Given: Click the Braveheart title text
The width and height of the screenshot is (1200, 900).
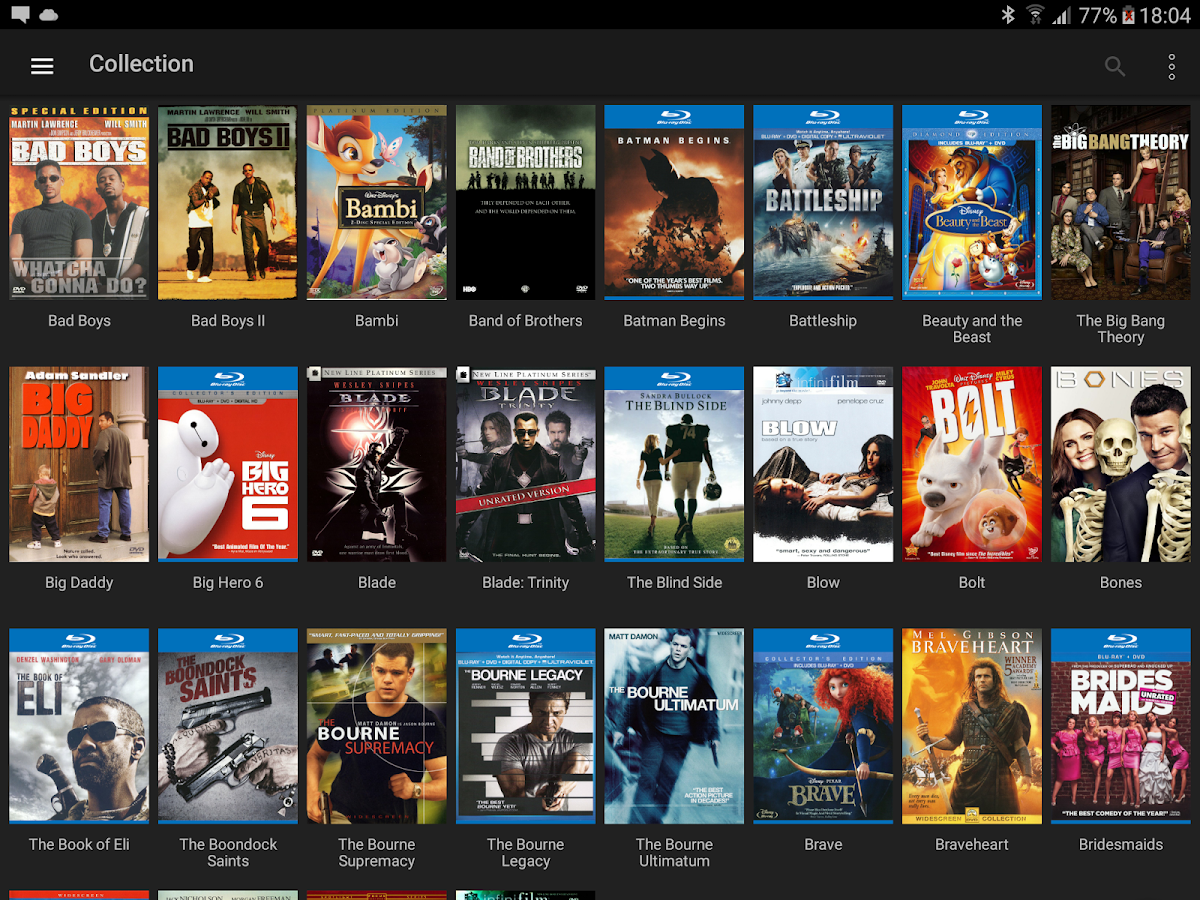Looking at the screenshot, I should point(972,845).
